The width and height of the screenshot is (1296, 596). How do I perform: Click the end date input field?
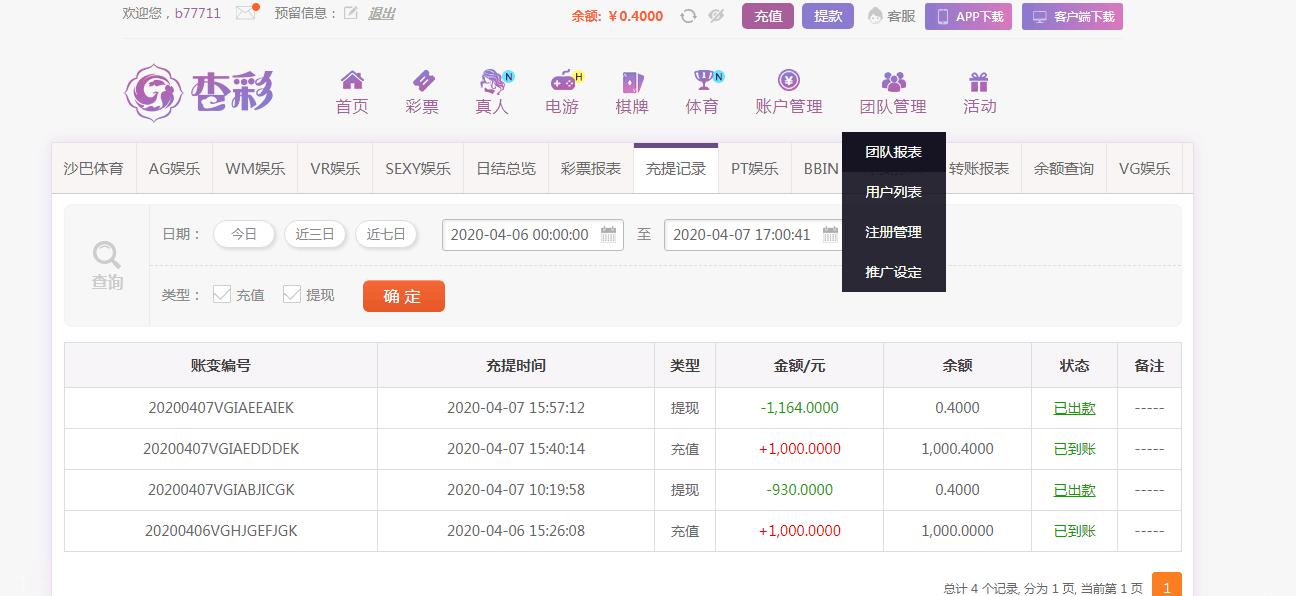[x=755, y=235]
